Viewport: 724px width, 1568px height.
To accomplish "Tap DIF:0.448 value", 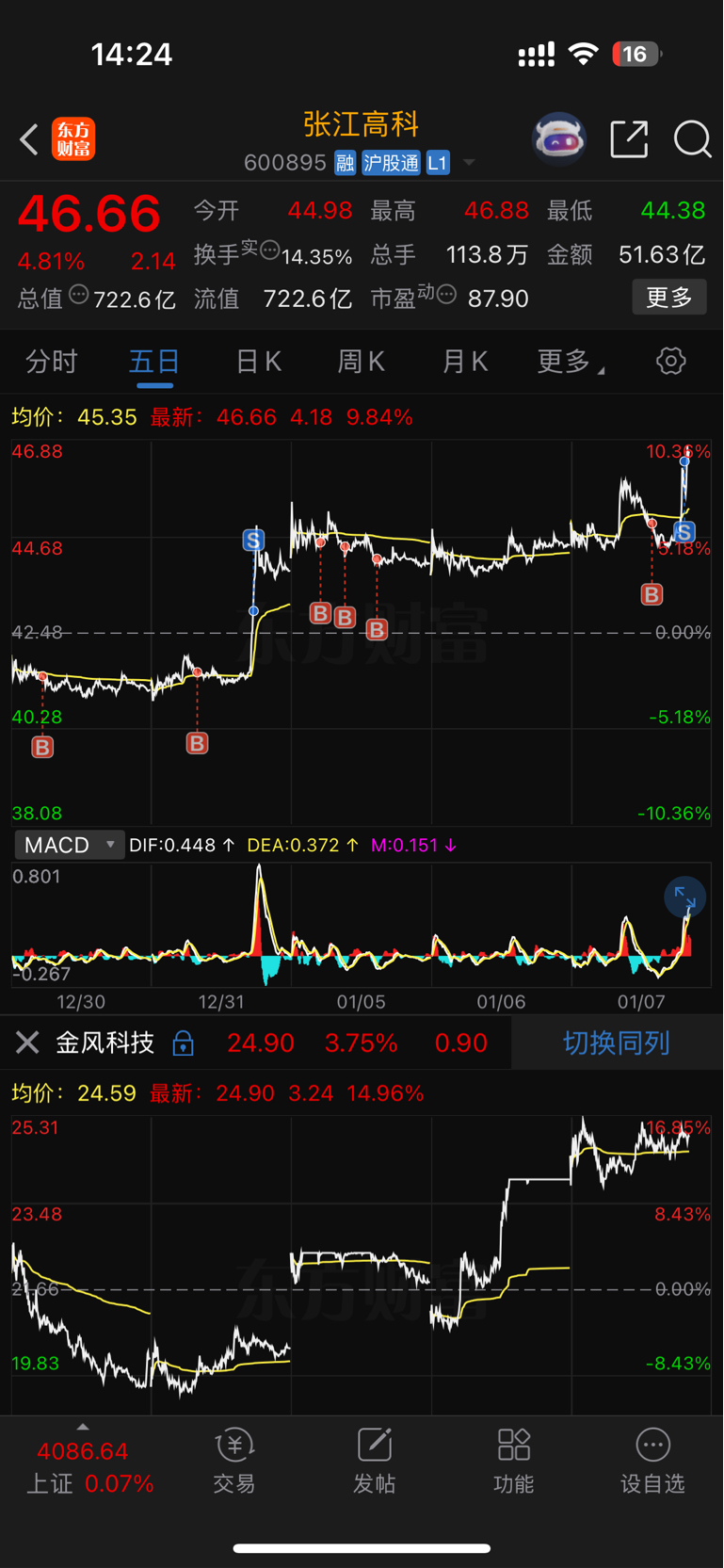I will (182, 845).
